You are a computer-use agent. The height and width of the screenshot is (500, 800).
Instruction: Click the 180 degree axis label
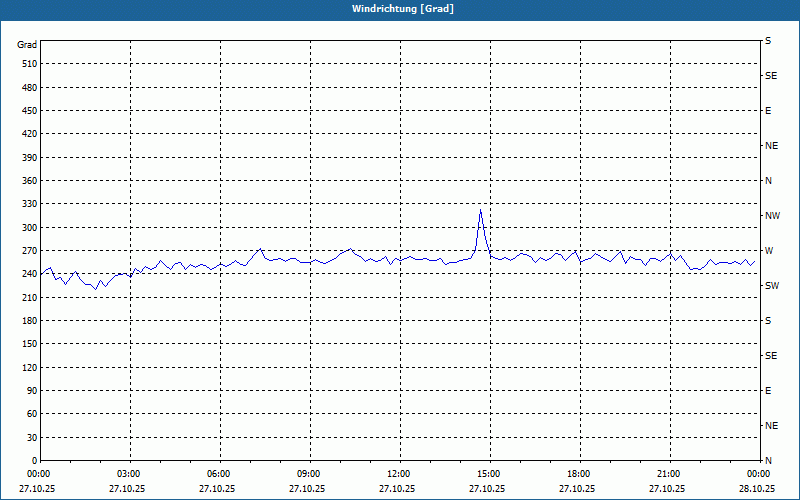tap(30, 321)
